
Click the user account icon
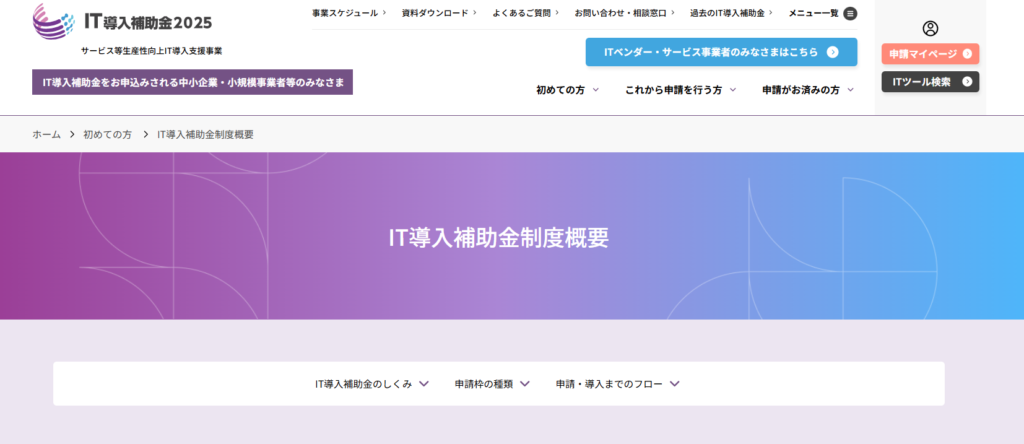pyautogui.click(x=930, y=28)
